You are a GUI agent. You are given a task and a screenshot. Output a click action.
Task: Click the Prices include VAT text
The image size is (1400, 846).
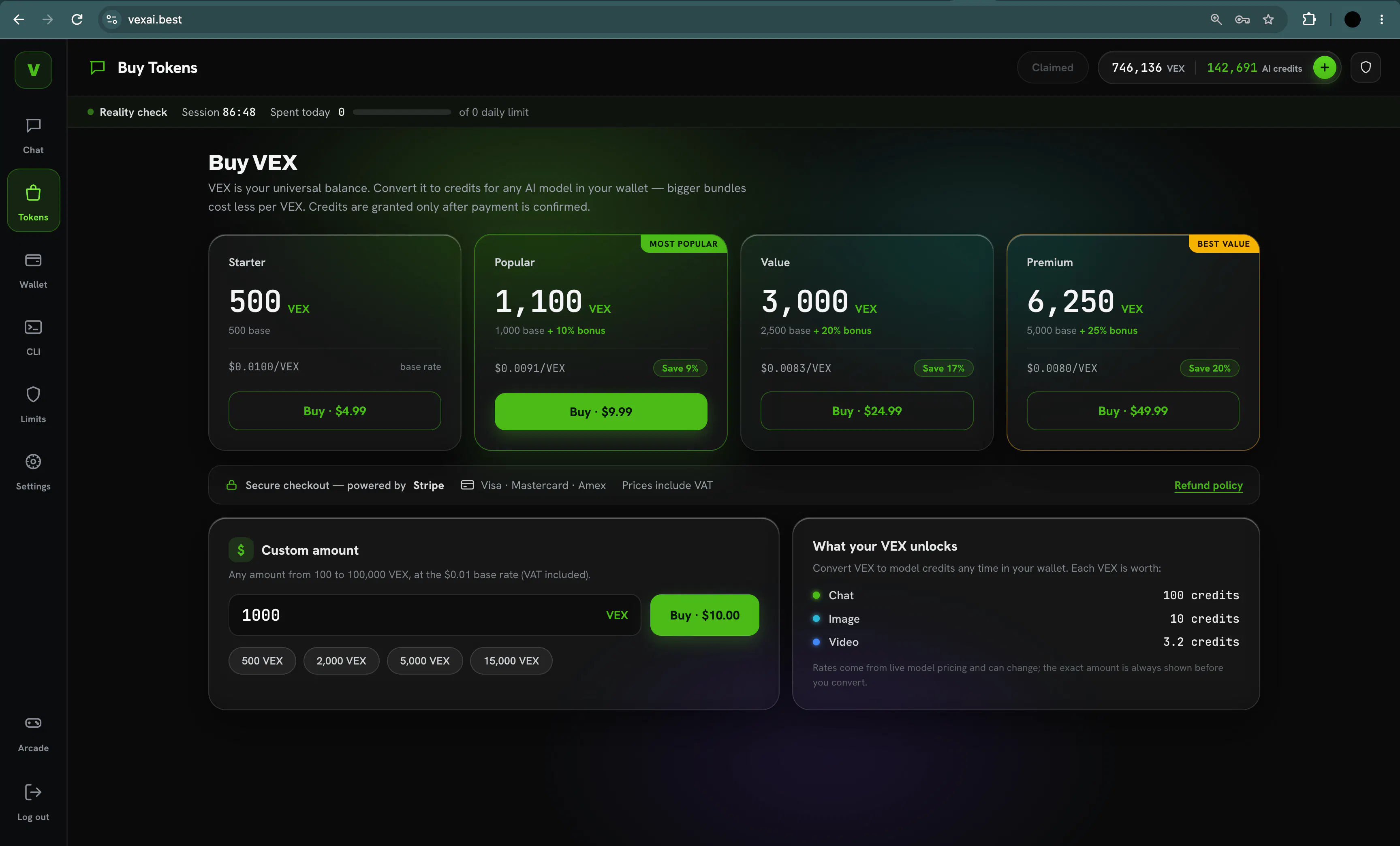(667, 485)
